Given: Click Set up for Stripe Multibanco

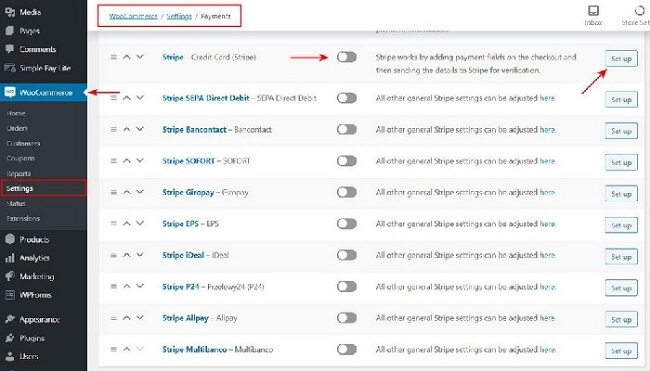Looking at the screenshot, I should [621, 351].
